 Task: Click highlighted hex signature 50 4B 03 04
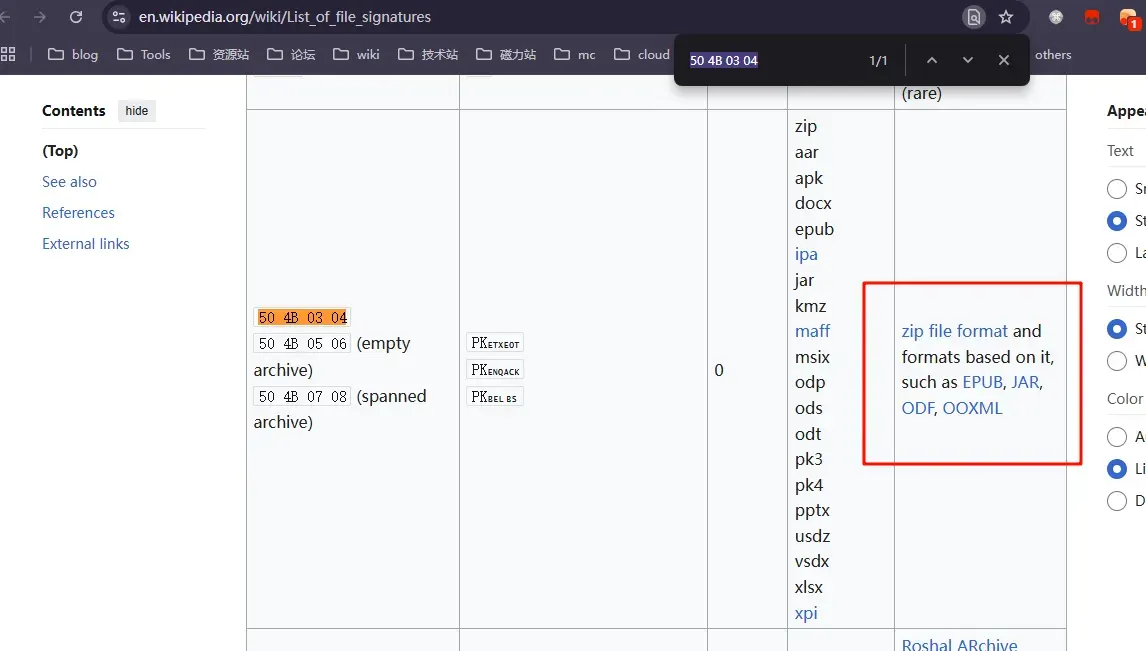click(x=303, y=318)
